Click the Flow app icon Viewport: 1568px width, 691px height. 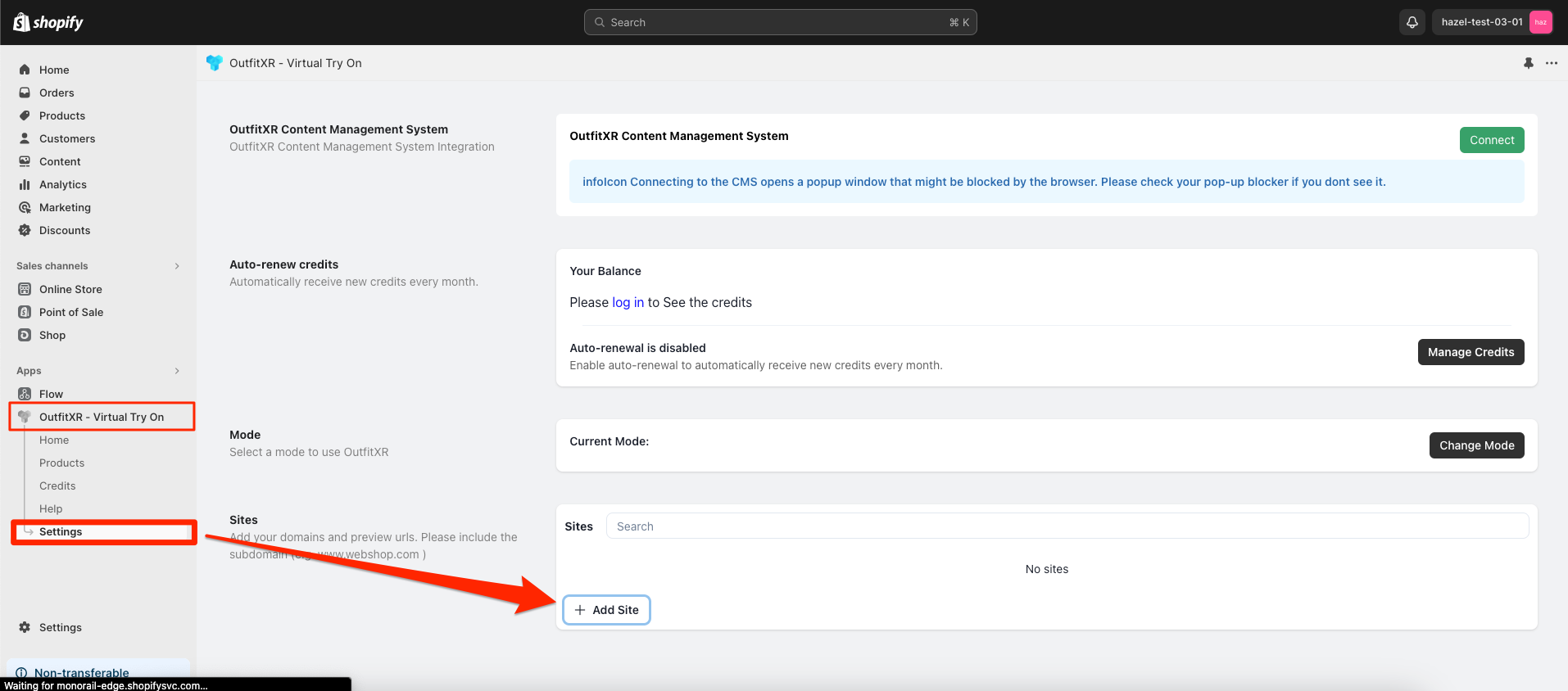click(25, 394)
